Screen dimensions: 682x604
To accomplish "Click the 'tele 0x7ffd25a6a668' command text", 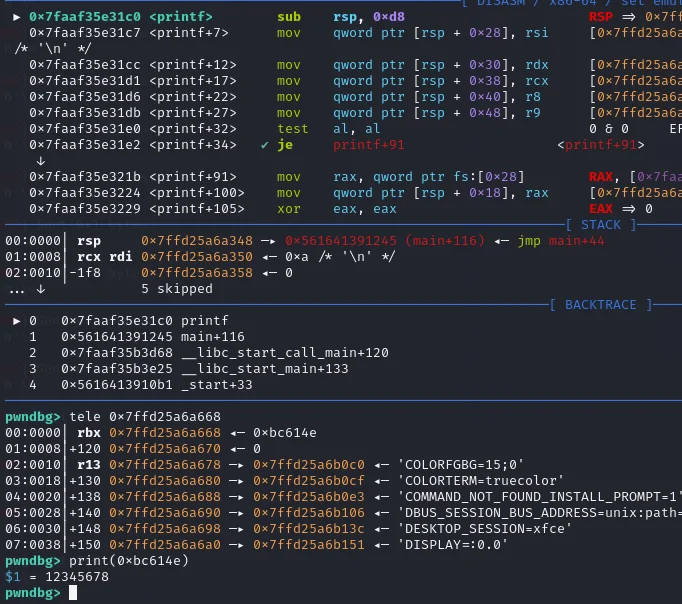I will (x=143, y=417).
